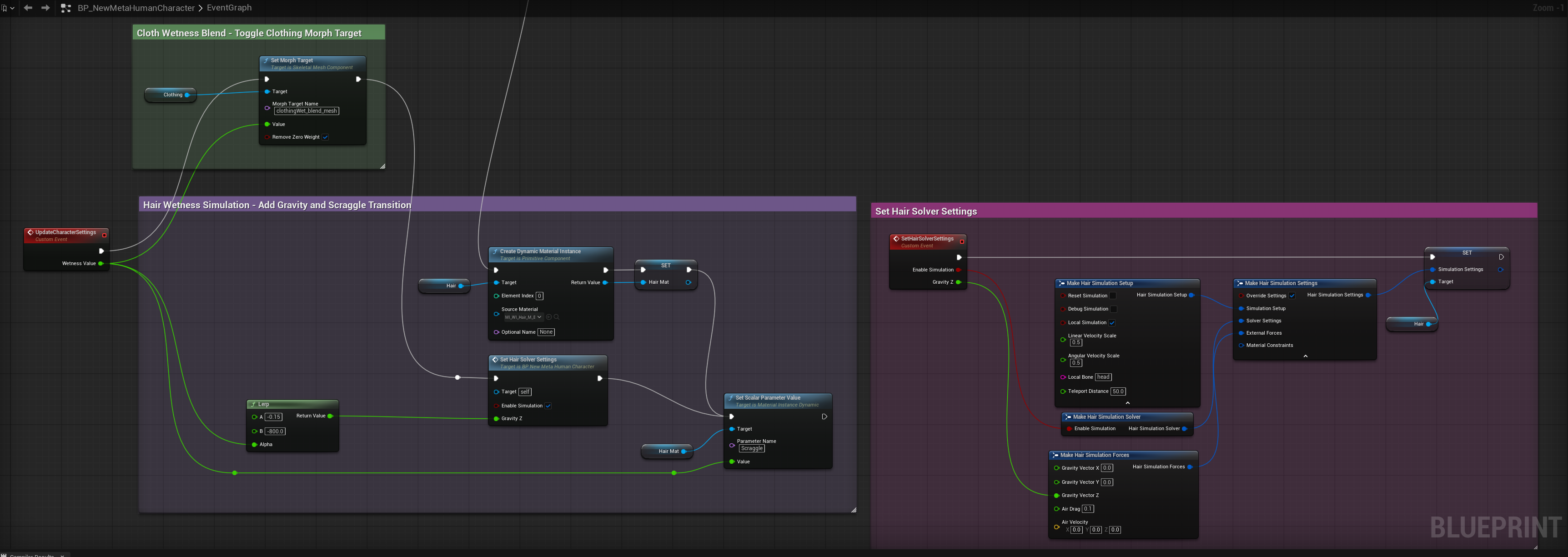This screenshot has height=557, width=1568.
Task: Click Scraggle parameter name field
Action: click(752, 449)
